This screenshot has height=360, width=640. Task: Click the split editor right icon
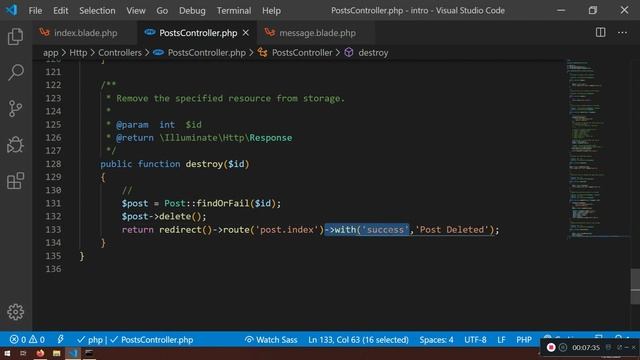point(600,32)
